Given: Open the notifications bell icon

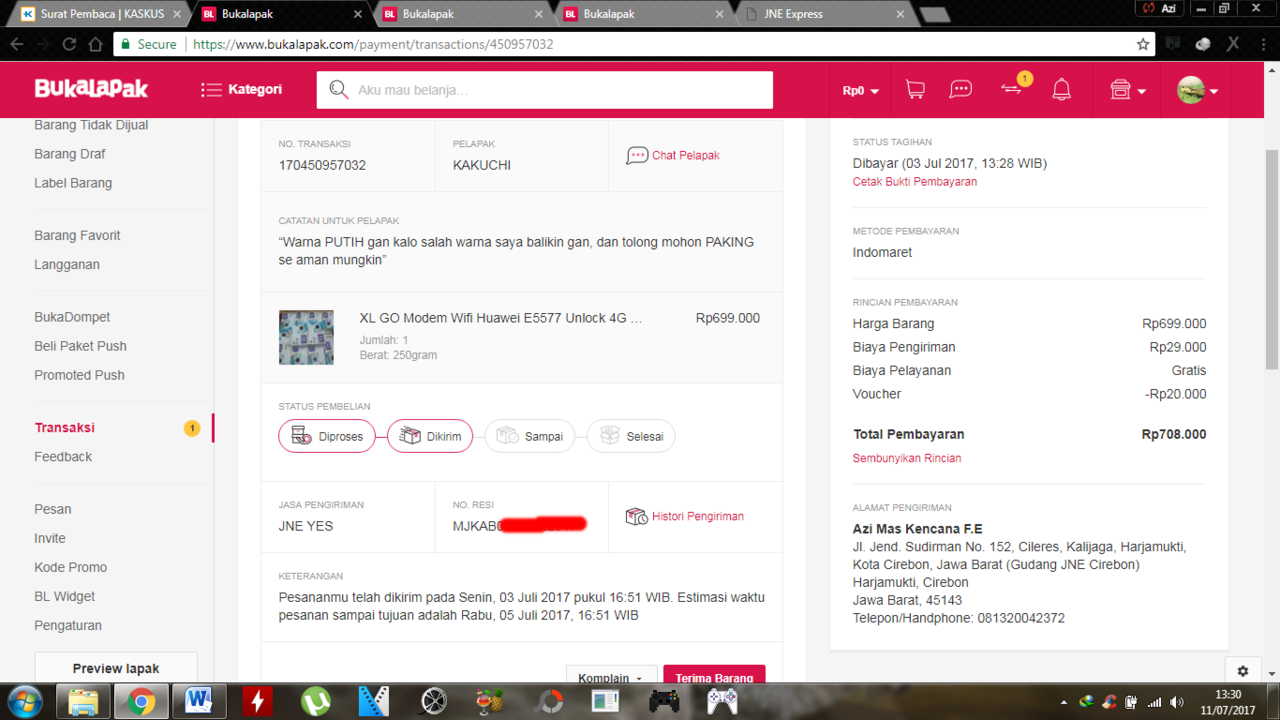Looking at the screenshot, I should (1062, 90).
